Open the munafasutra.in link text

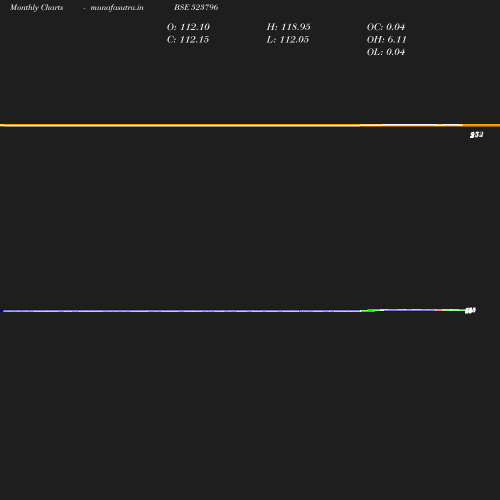point(117,7)
